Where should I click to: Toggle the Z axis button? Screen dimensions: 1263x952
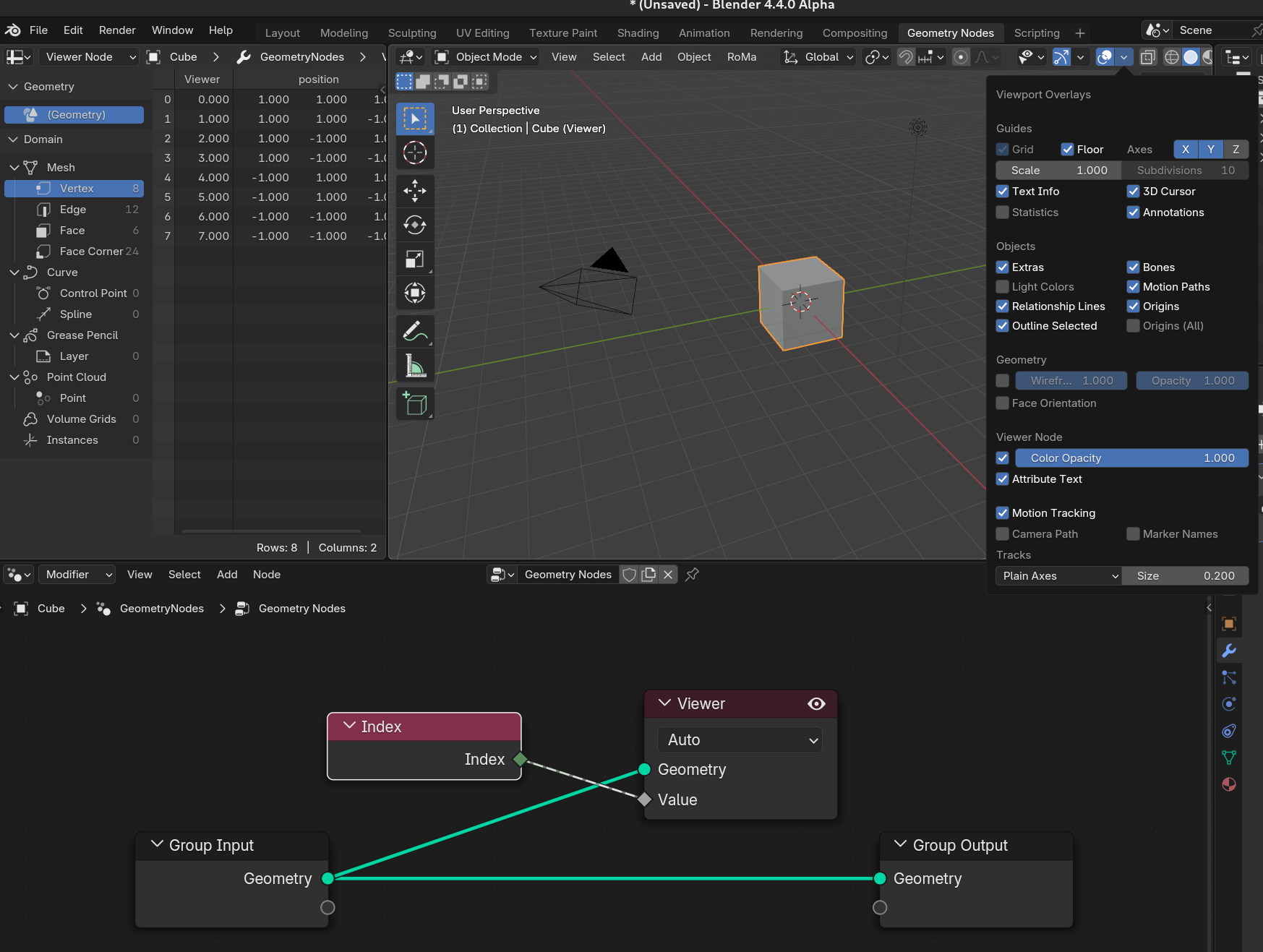pos(1236,150)
